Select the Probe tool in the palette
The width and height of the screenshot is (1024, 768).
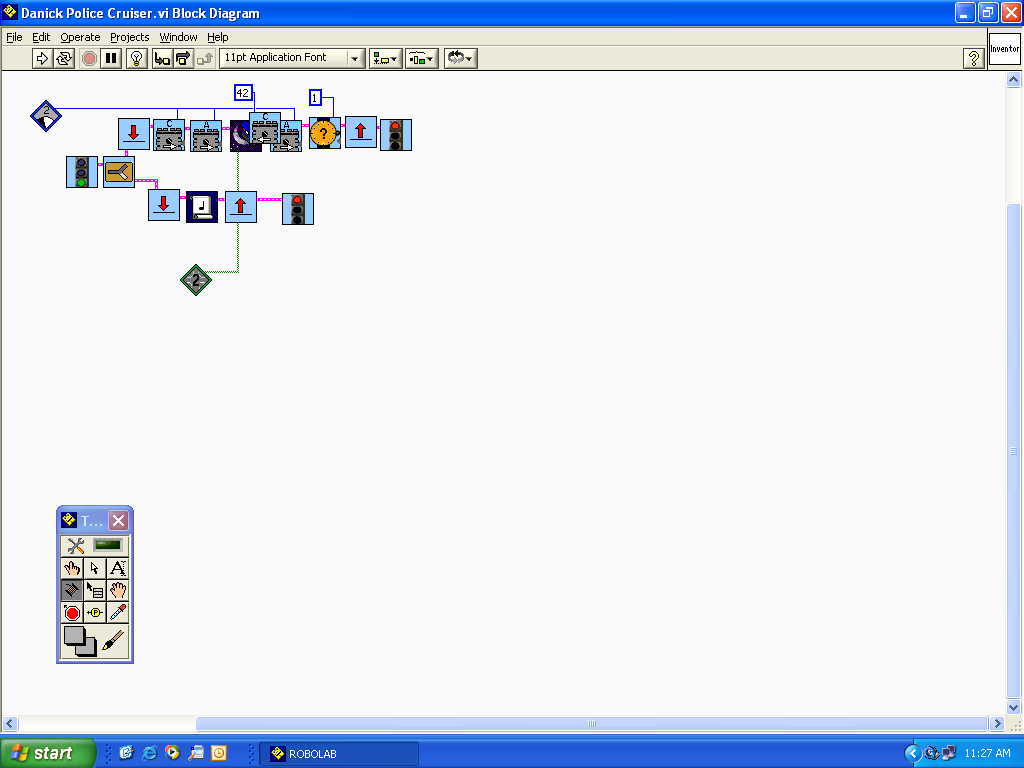coord(94,612)
